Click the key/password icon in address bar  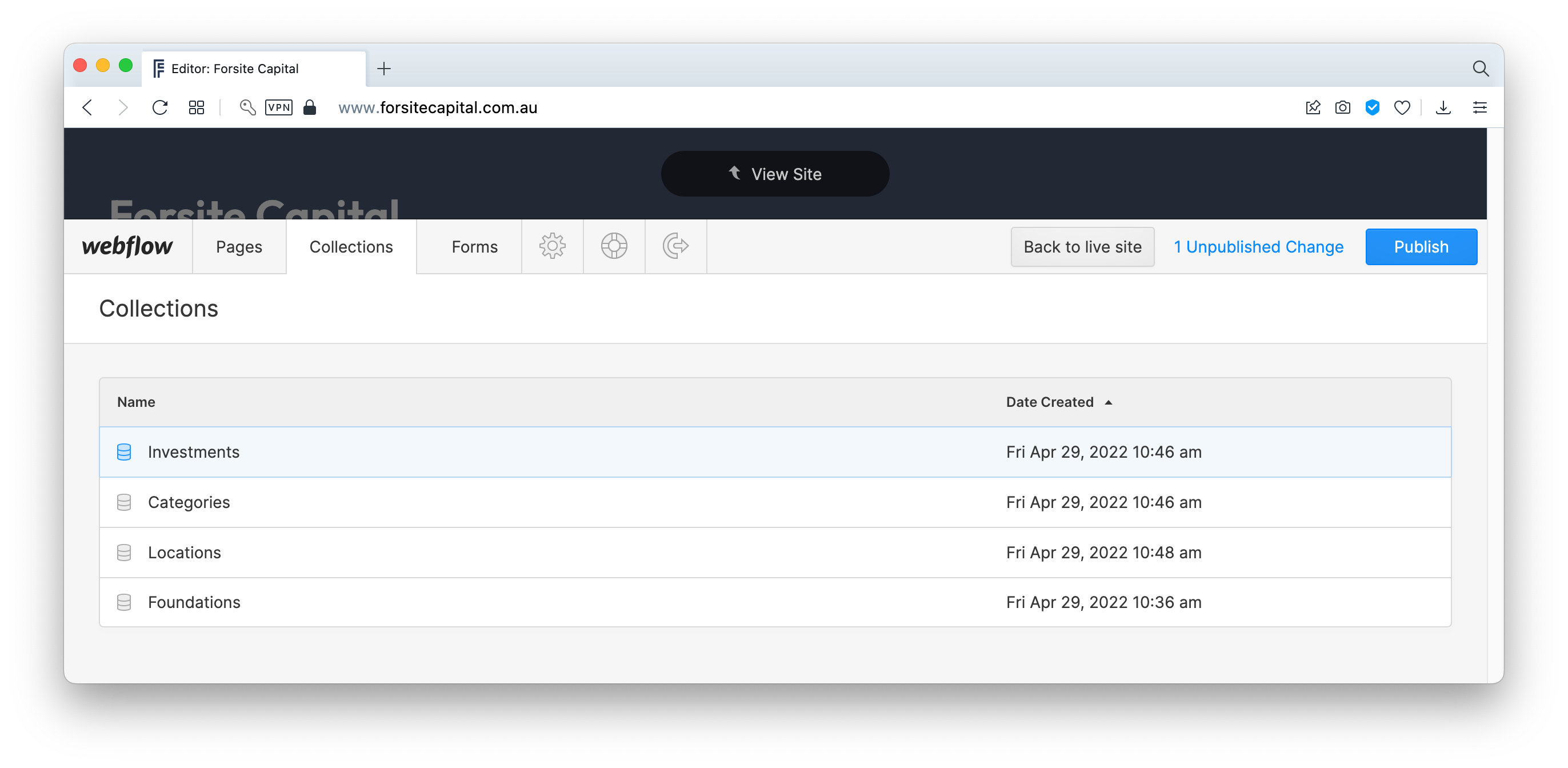[247, 108]
